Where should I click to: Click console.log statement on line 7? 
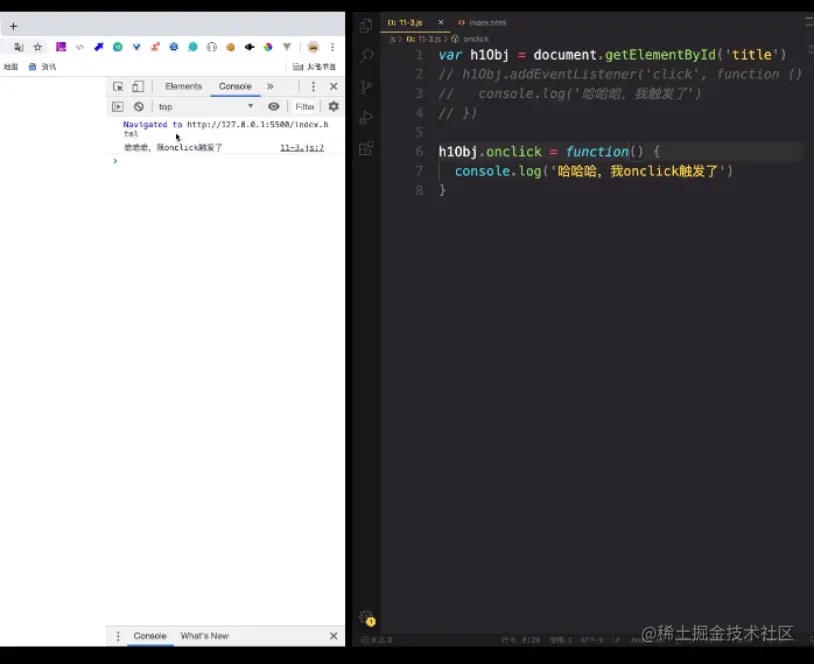pyautogui.click(x=593, y=171)
